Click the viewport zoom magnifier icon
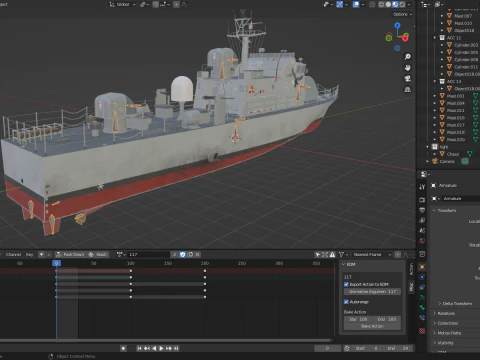The height and width of the screenshot is (360, 480). tap(407, 57)
